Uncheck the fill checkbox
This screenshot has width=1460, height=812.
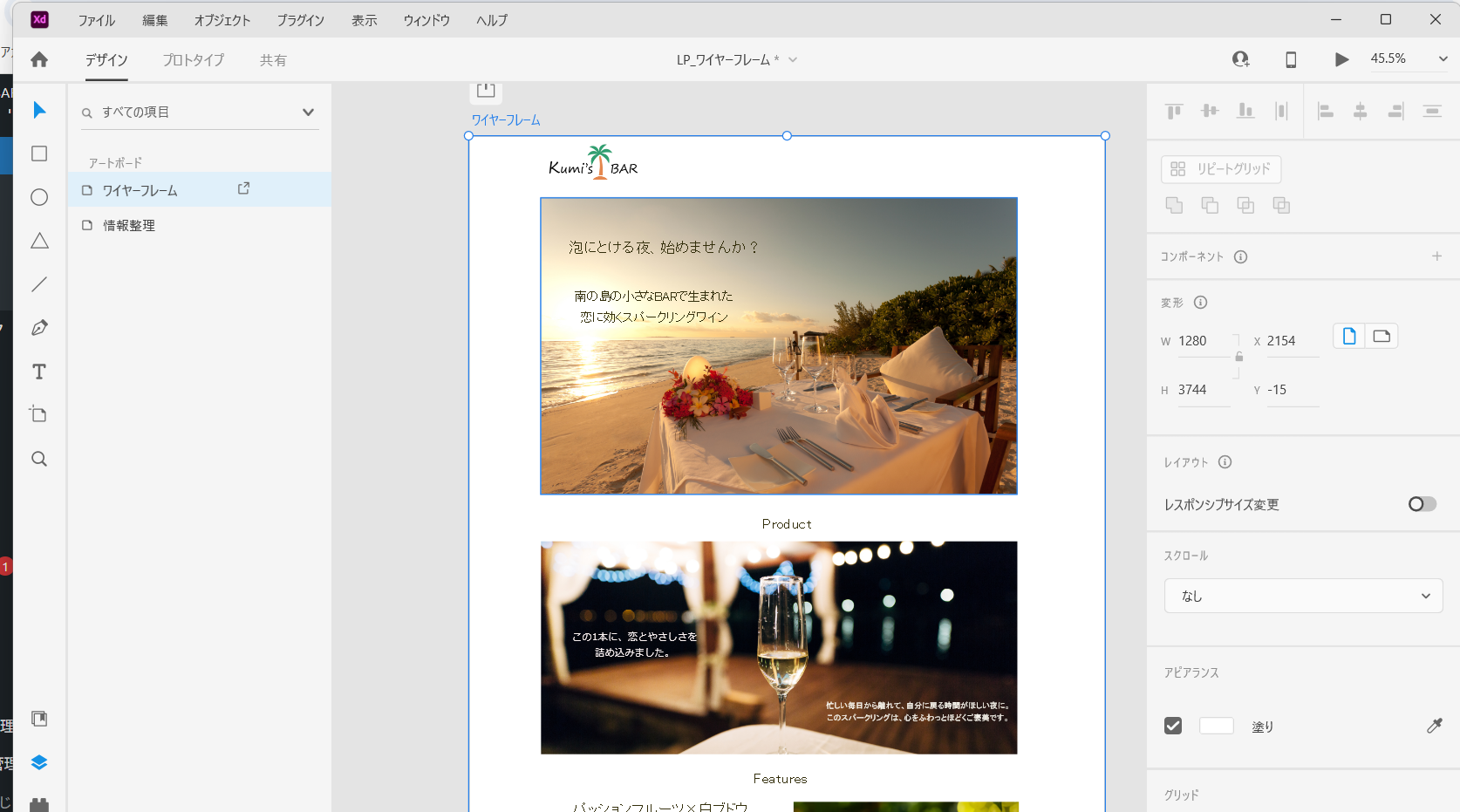point(1173,726)
